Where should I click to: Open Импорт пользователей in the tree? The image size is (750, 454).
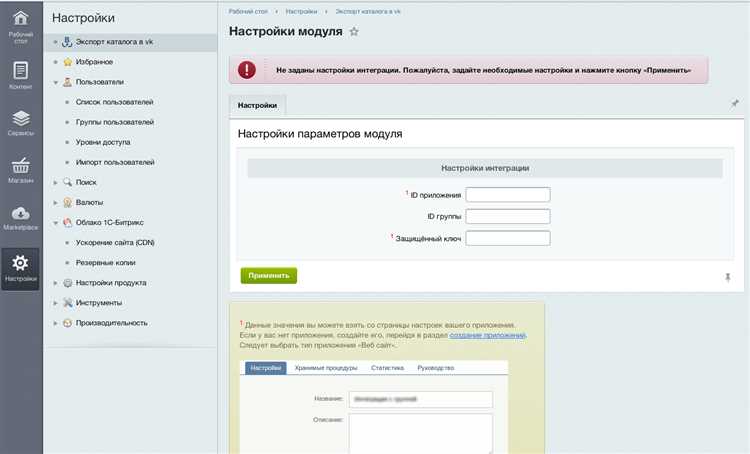coord(115,162)
